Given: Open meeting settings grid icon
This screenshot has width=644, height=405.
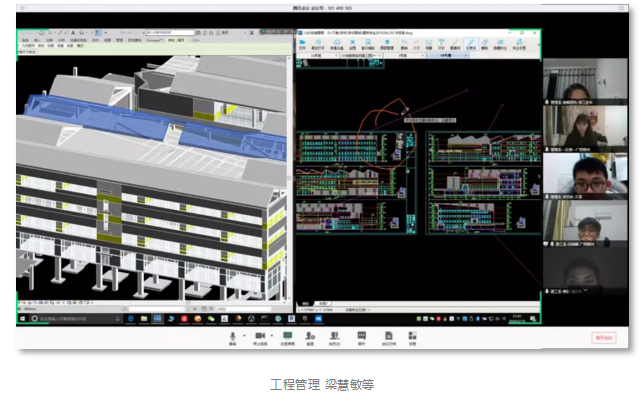Looking at the screenshot, I should pos(412,336).
